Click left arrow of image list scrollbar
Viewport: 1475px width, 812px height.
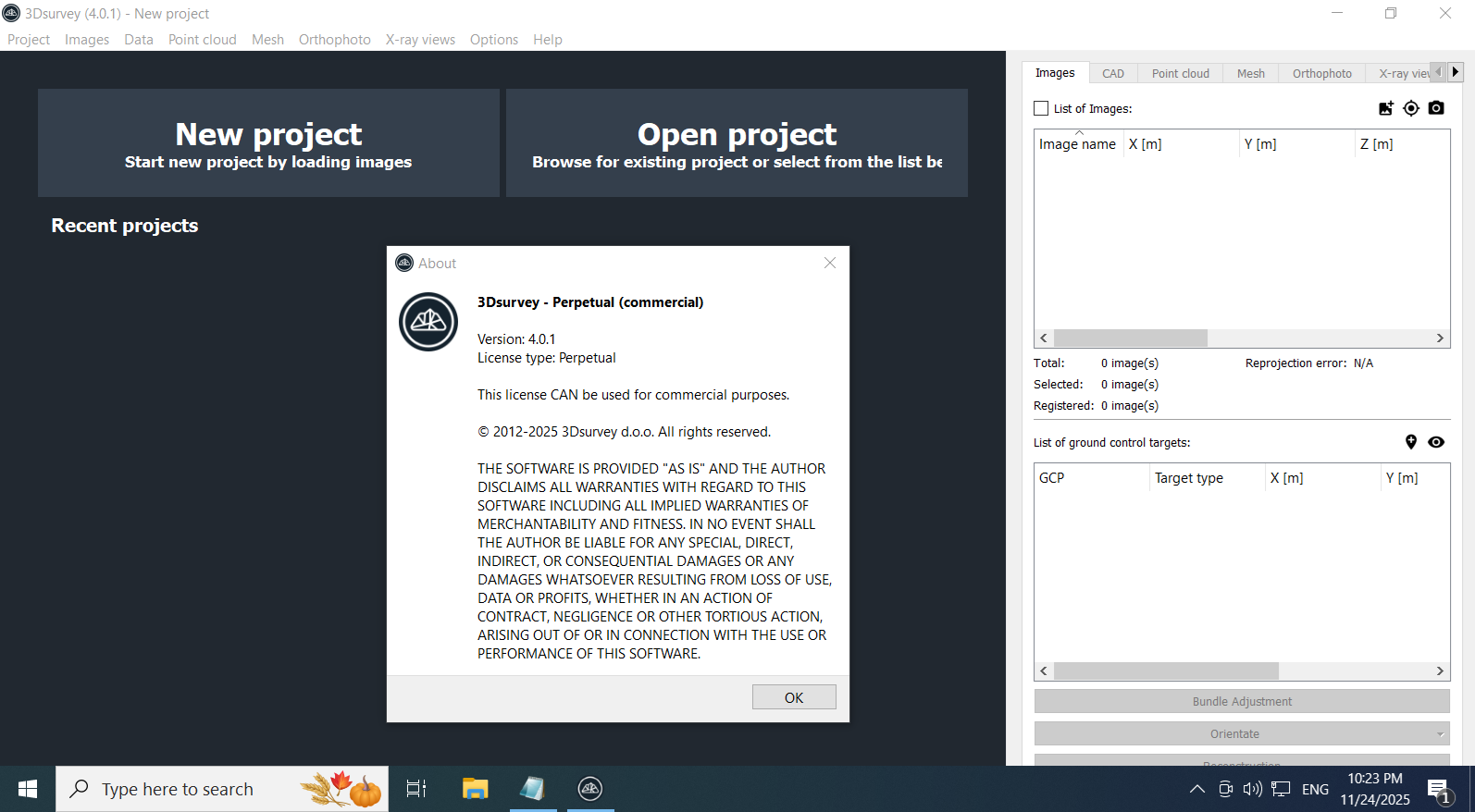[x=1044, y=338]
